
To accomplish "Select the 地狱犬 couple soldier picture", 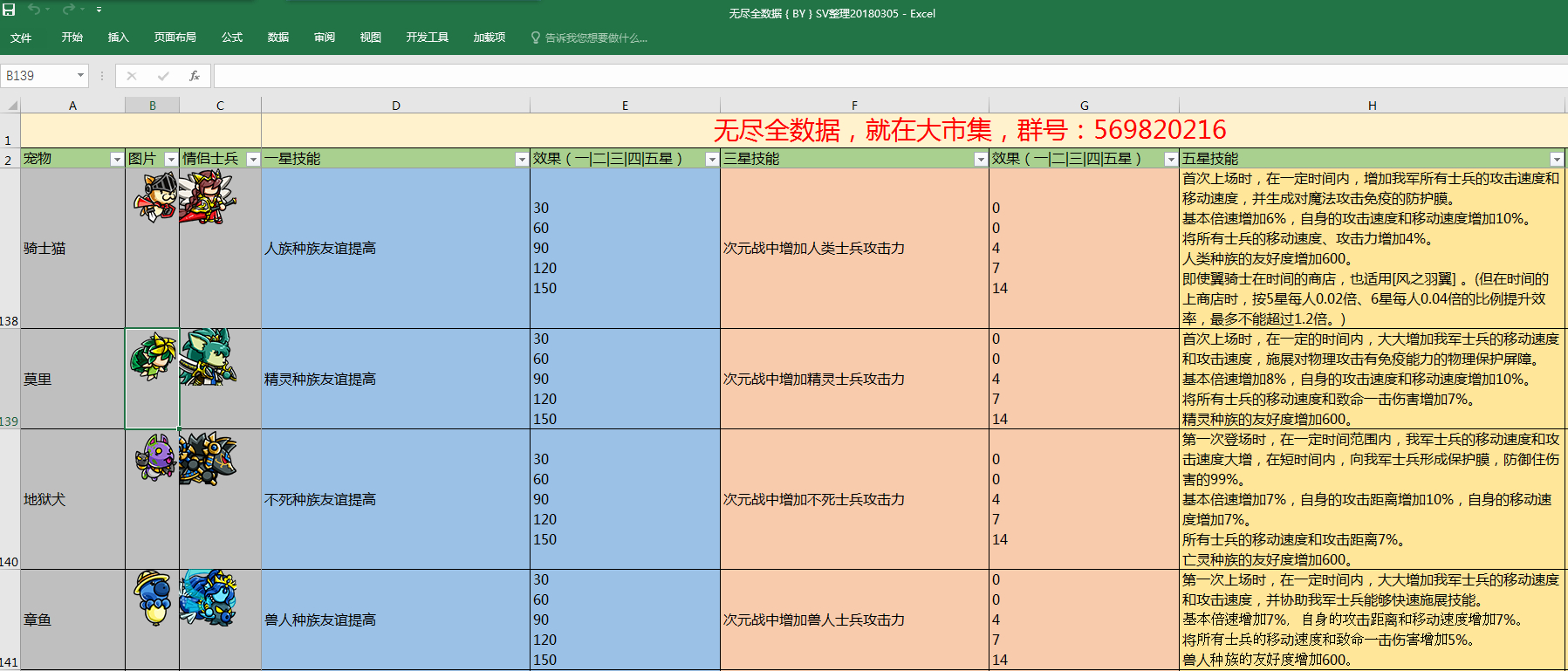I will (209, 458).
